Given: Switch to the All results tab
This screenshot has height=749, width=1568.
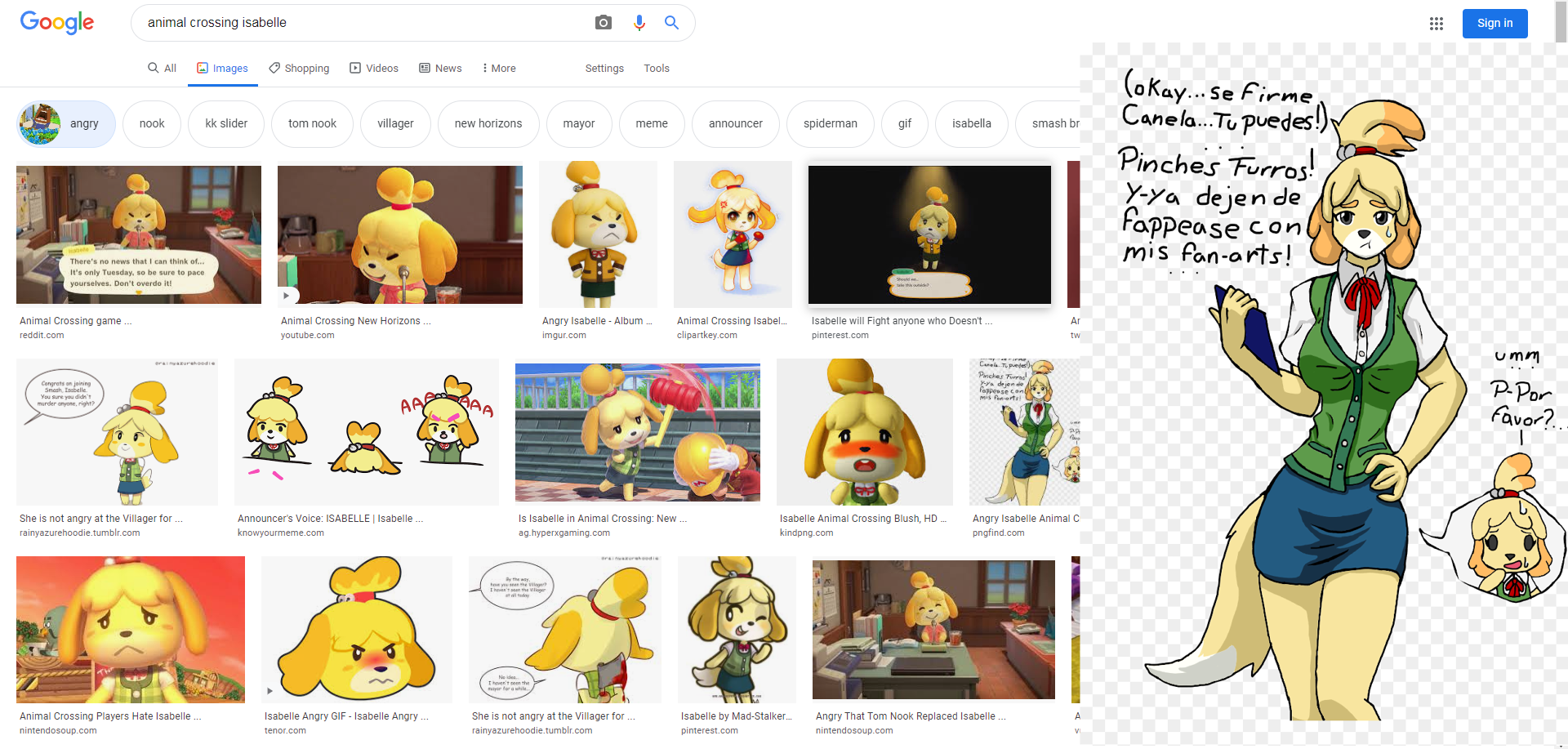Looking at the screenshot, I should point(162,68).
